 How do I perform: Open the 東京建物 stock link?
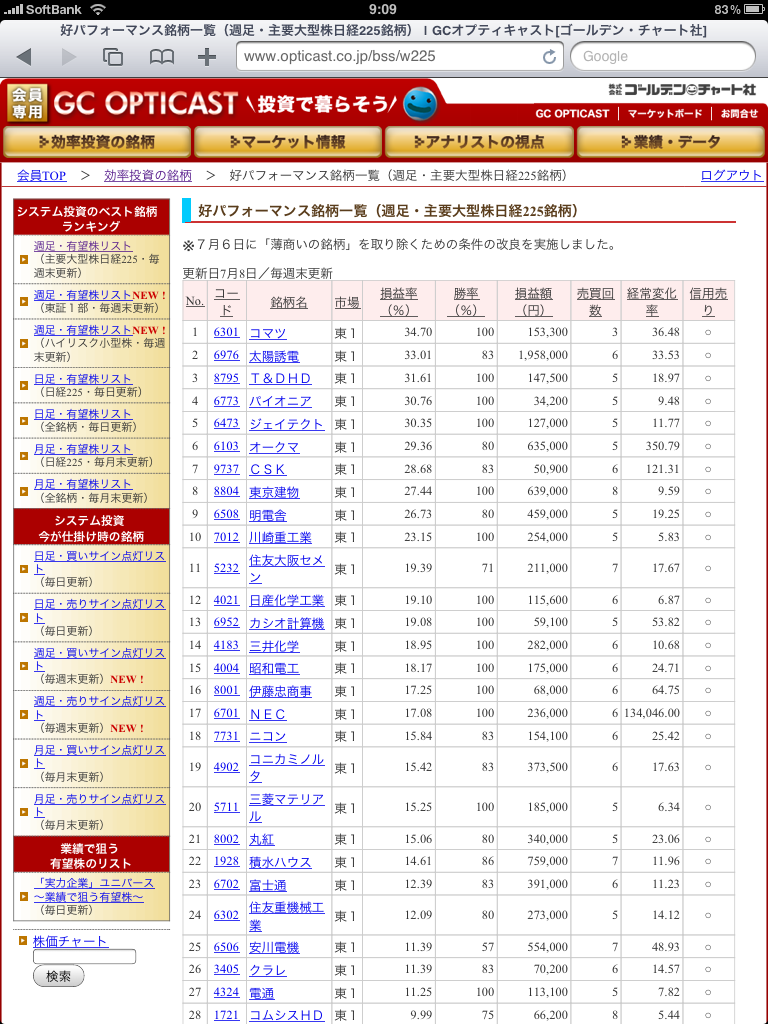(x=274, y=492)
